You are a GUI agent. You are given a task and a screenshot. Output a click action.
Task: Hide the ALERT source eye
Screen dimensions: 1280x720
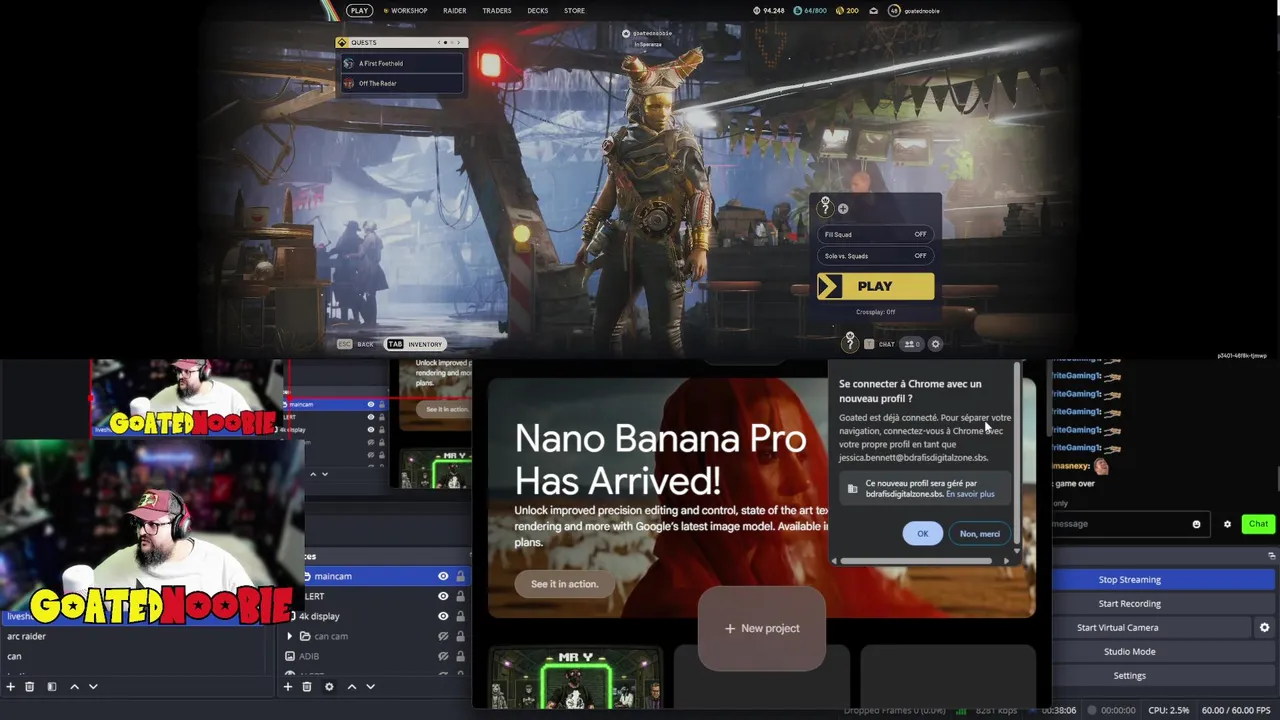(x=443, y=596)
